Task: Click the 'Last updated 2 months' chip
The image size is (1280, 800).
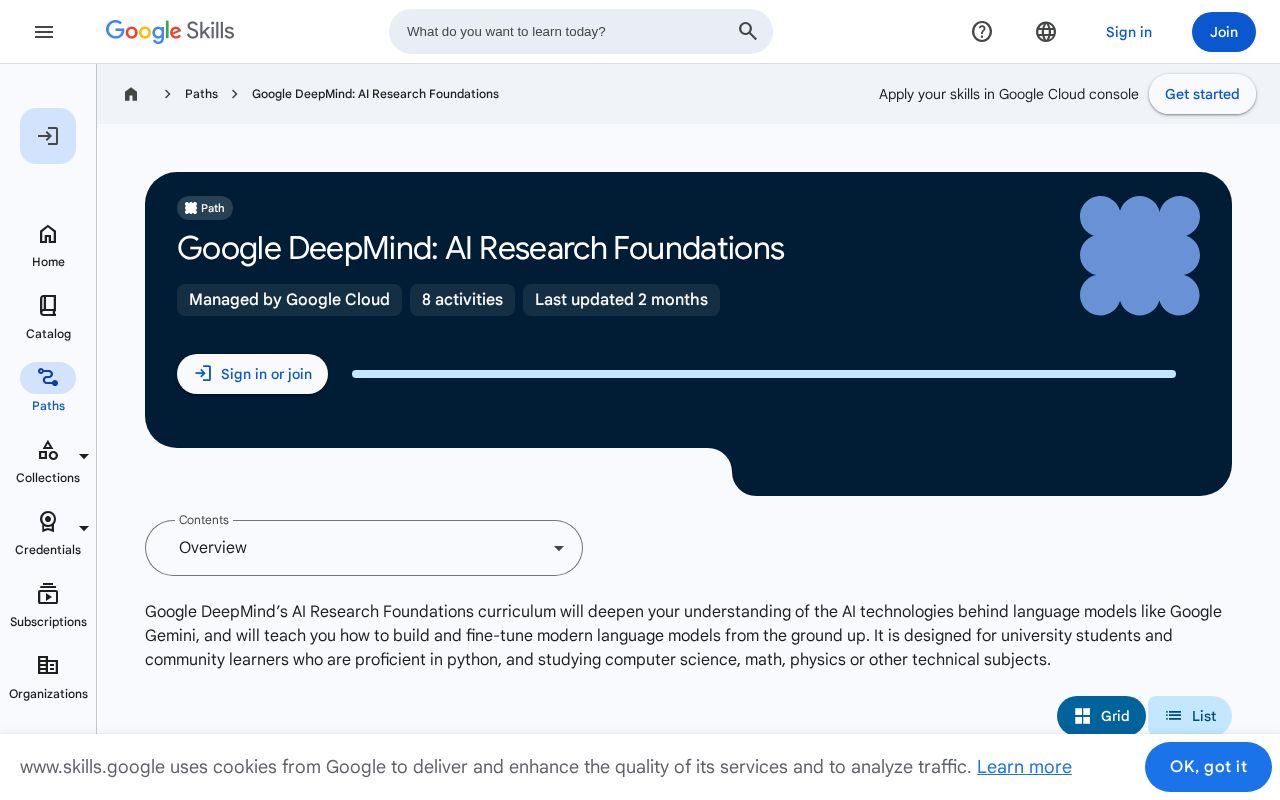Action: point(621,300)
